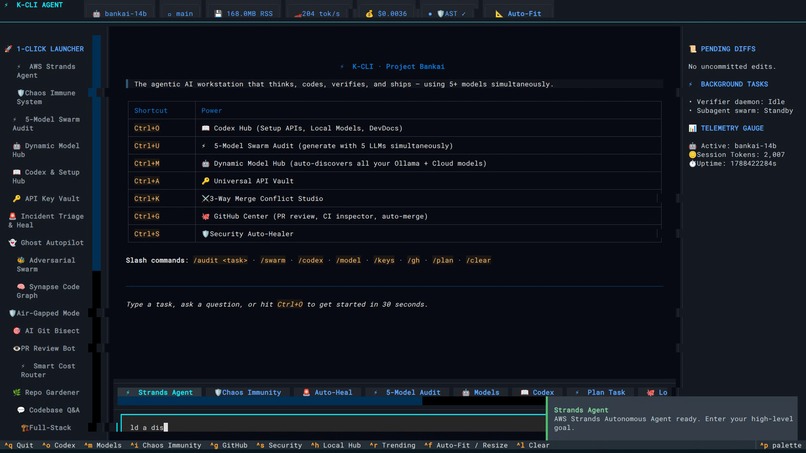Open Full-Stack launcher item
This screenshot has height=453, width=806.
click(46, 428)
